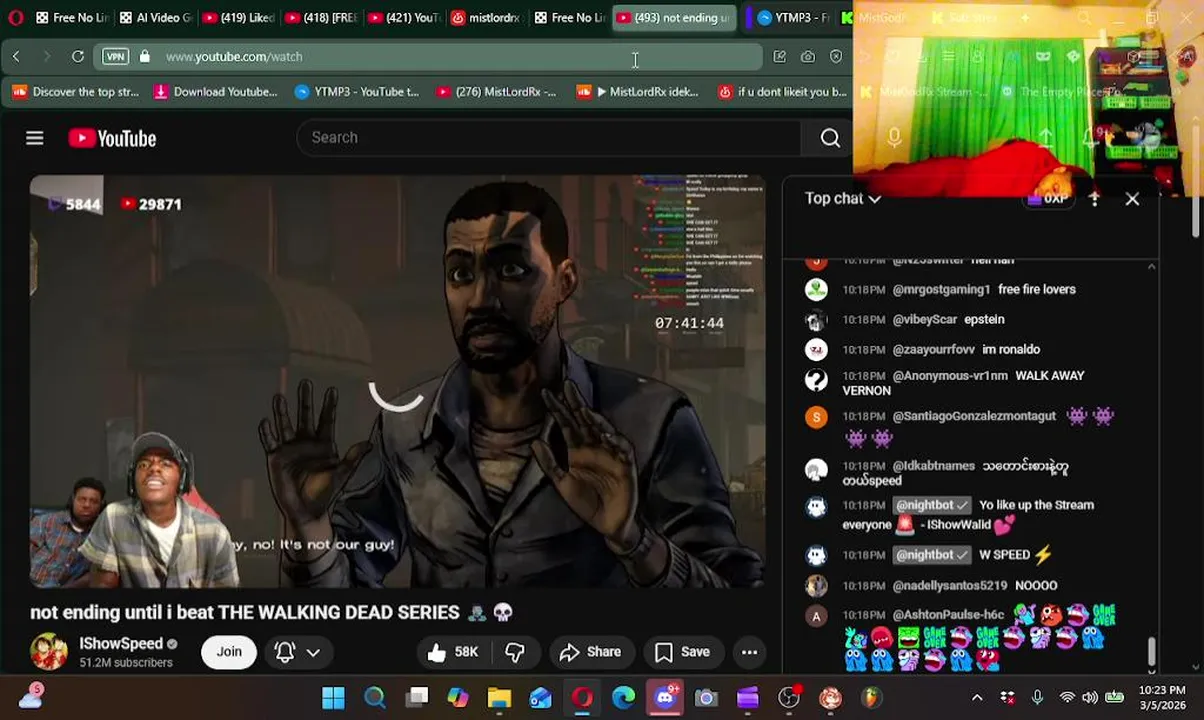Open Camera app from taskbar
The height and width of the screenshot is (720, 1204).
click(706, 698)
